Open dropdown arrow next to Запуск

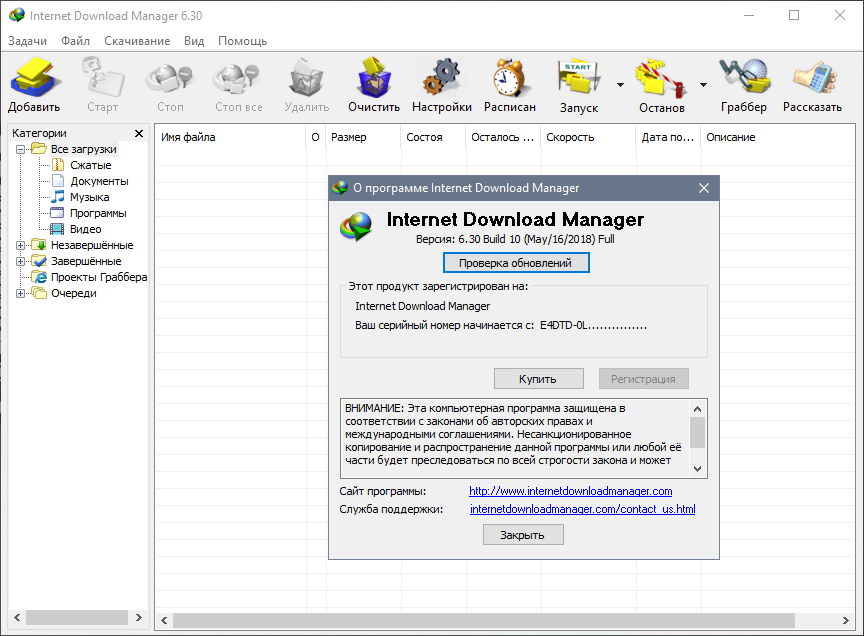tap(620, 85)
